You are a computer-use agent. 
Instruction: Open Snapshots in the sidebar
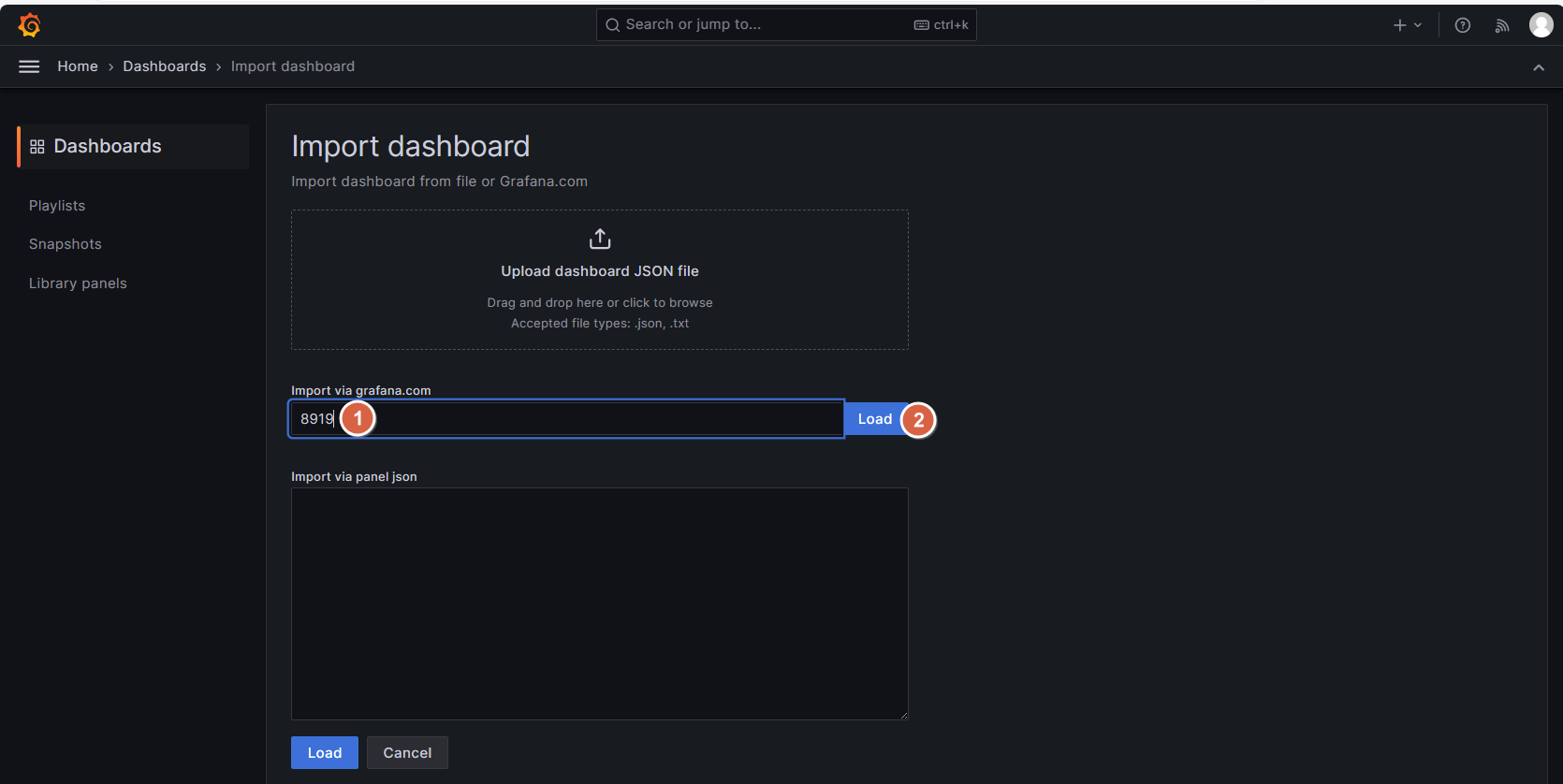click(66, 244)
